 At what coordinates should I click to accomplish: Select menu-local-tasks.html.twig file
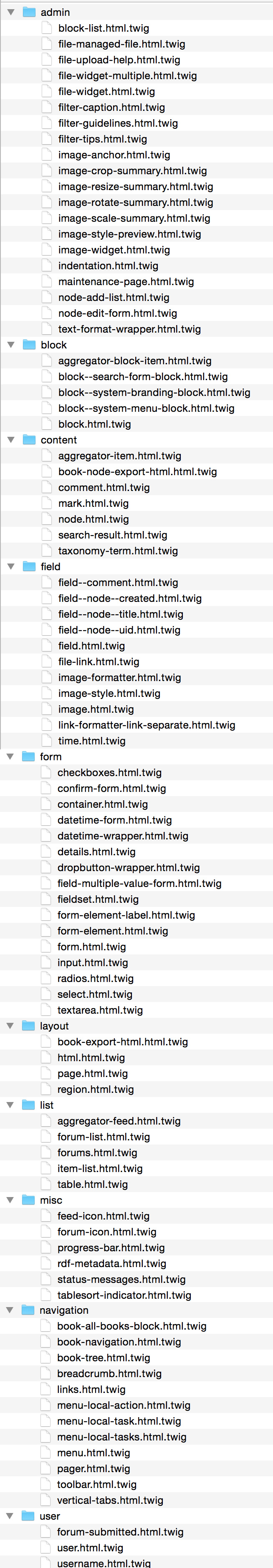pyautogui.click(x=122, y=1437)
